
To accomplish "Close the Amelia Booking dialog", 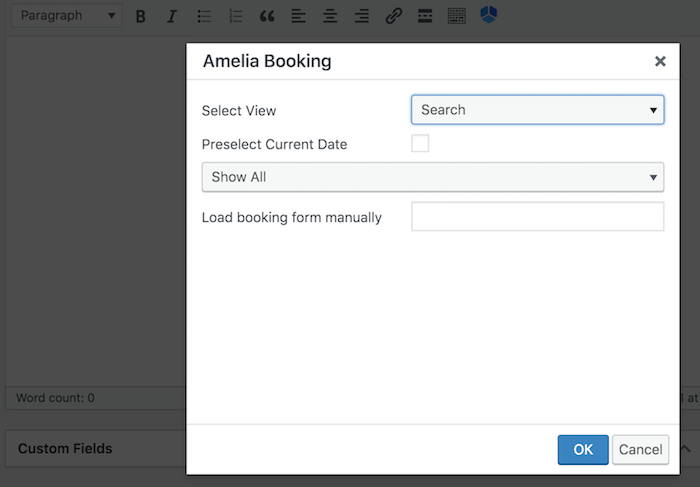I will tap(660, 62).
